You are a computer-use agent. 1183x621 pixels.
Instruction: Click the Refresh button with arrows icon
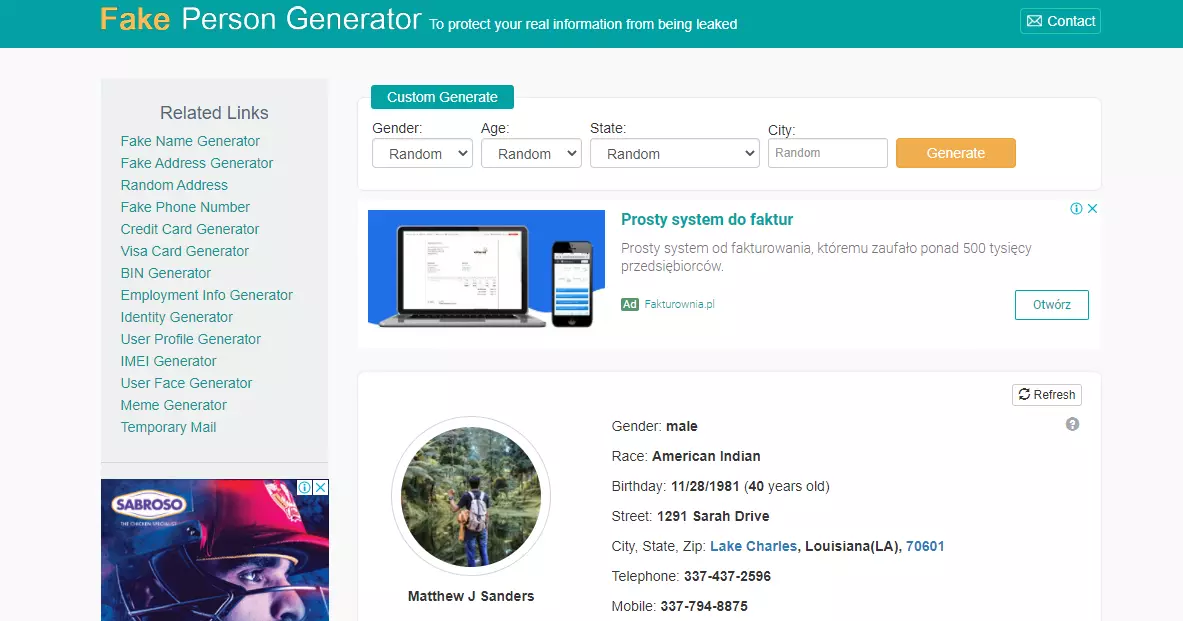(1046, 395)
